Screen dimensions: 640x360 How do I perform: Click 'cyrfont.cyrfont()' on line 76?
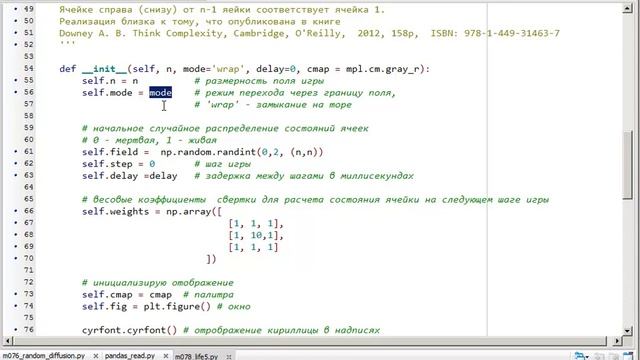pos(129,330)
